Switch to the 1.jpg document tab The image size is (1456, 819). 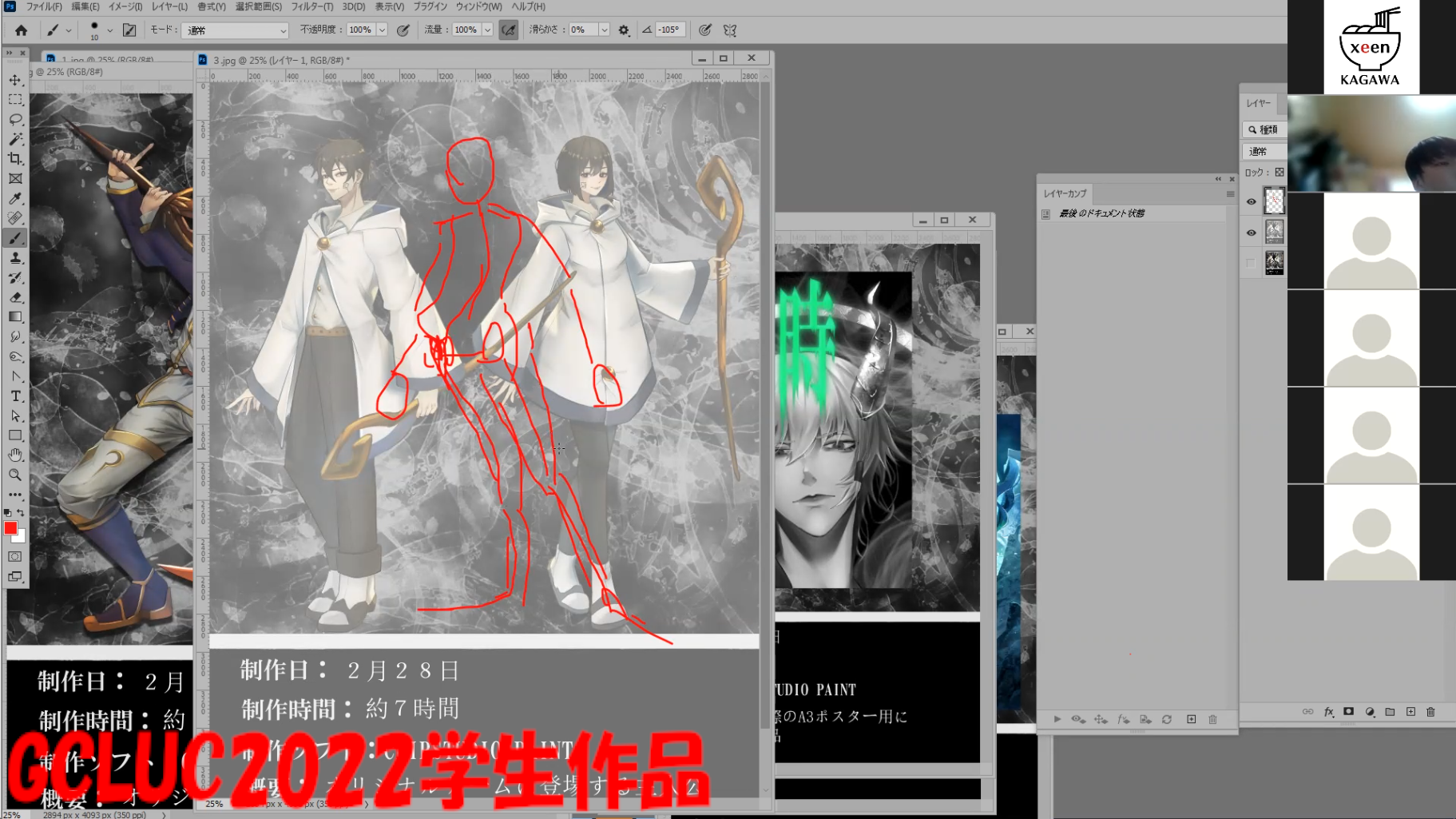pyautogui.click(x=107, y=60)
